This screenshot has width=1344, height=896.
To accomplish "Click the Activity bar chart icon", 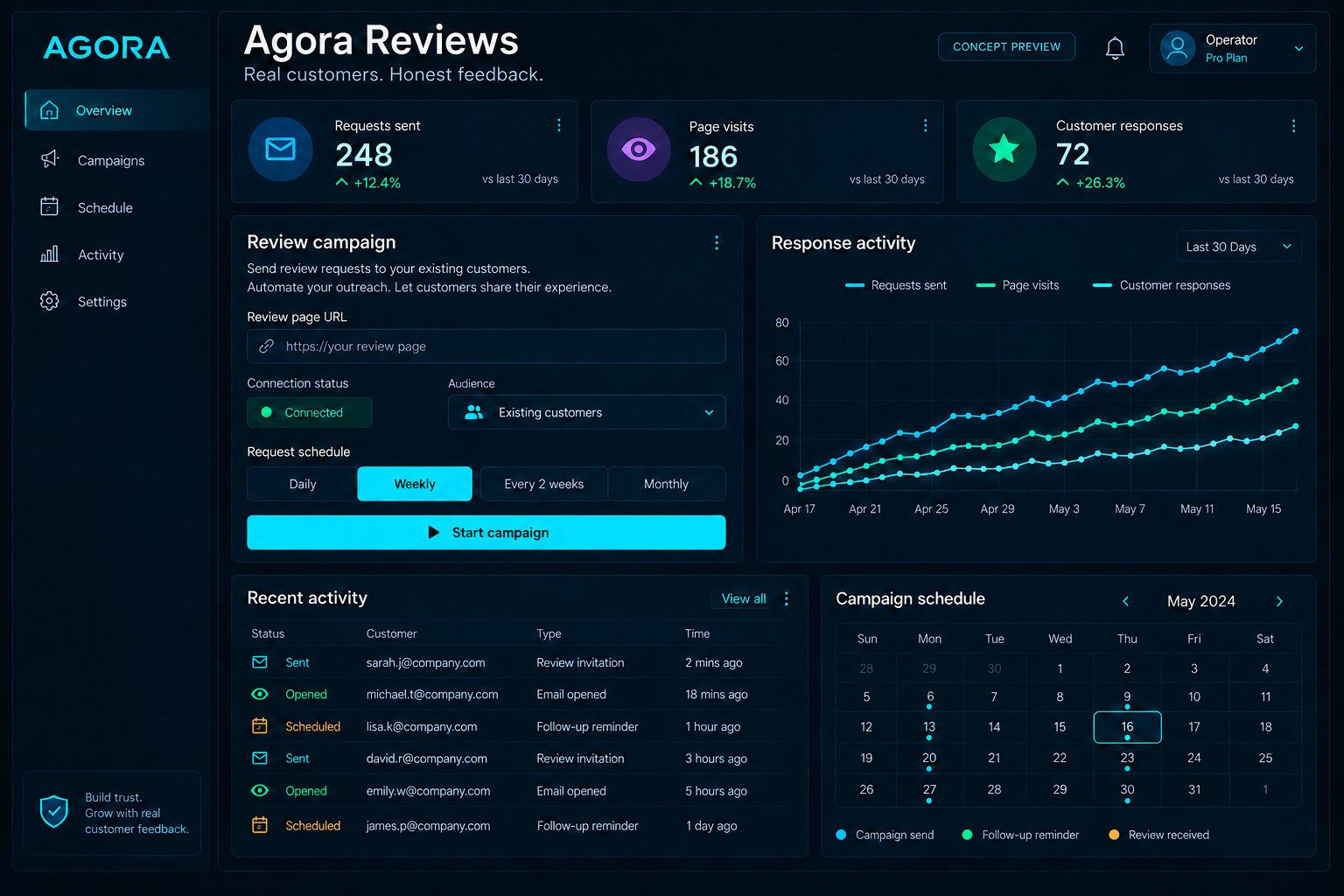I will click(50, 254).
